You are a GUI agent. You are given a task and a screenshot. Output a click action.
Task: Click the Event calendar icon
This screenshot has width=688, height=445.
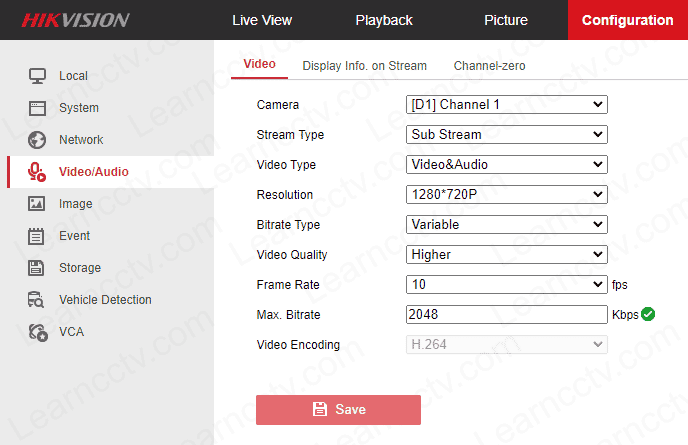point(37,236)
